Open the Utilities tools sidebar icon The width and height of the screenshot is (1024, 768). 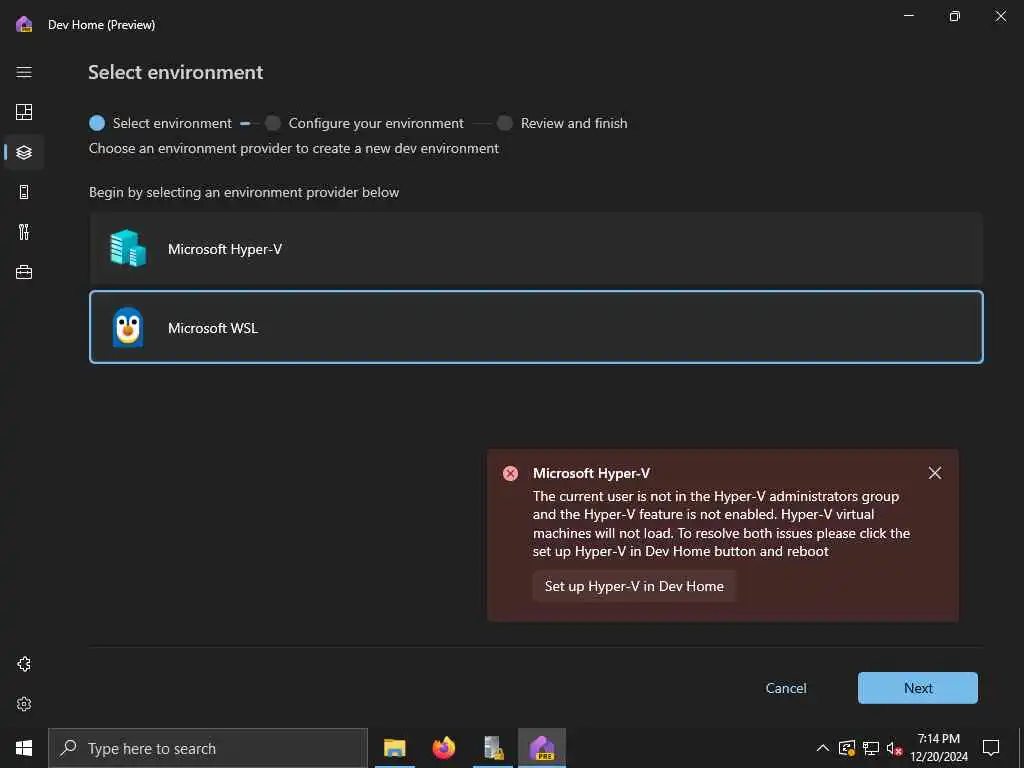tap(24, 232)
